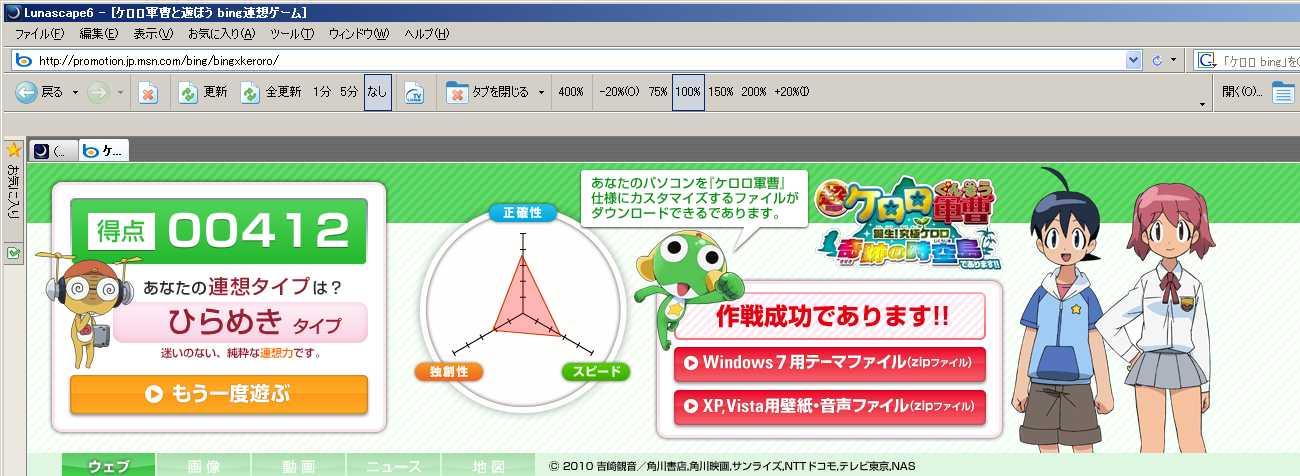
Task: Click the -20%(O) zoom out button
Action: (619, 92)
